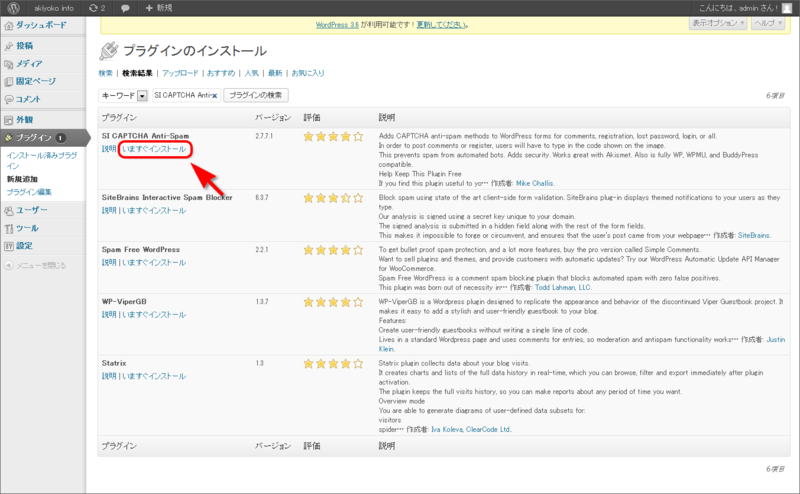Open the WordPress logo menu
The height and width of the screenshot is (494, 800).
pos(13,8)
